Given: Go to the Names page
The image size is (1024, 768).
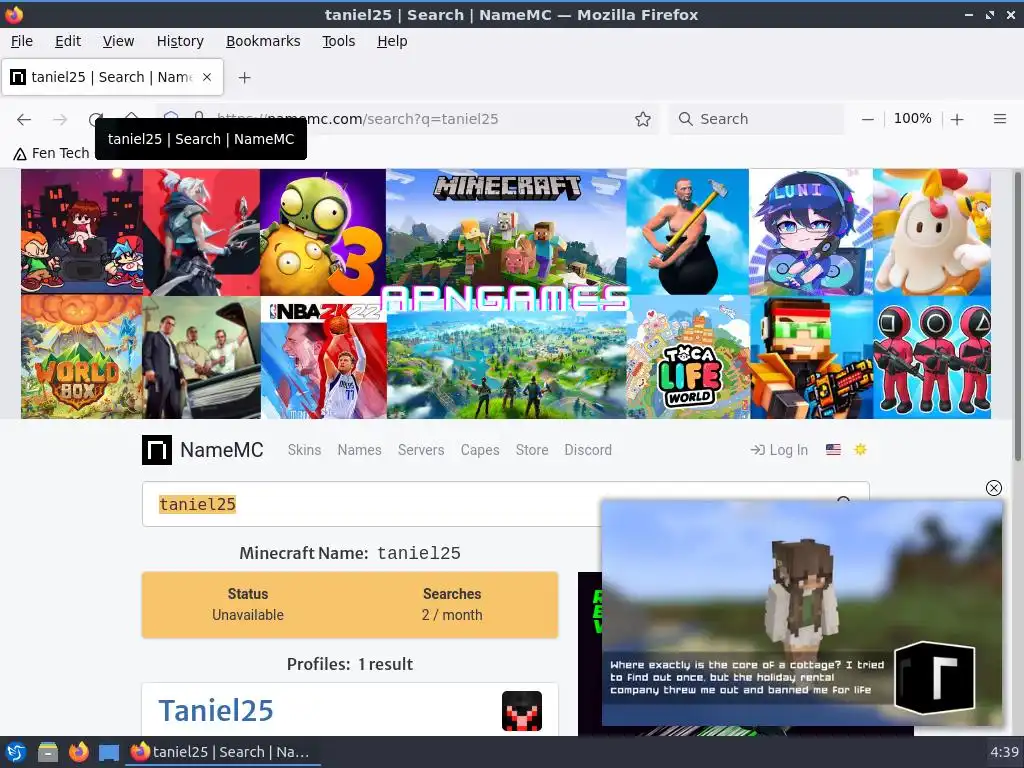Looking at the screenshot, I should click(359, 450).
